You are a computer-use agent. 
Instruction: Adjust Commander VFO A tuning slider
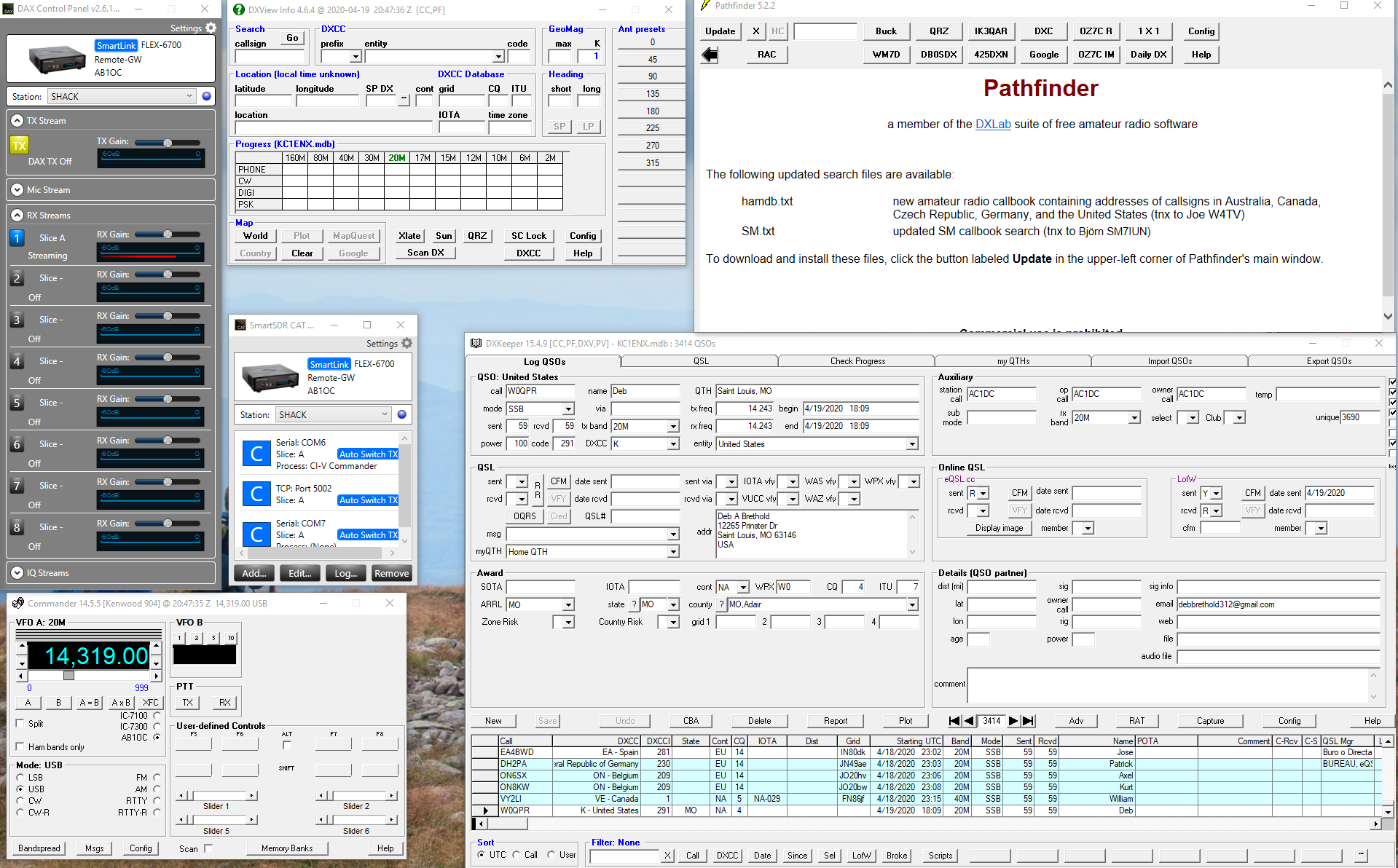(x=68, y=676)
